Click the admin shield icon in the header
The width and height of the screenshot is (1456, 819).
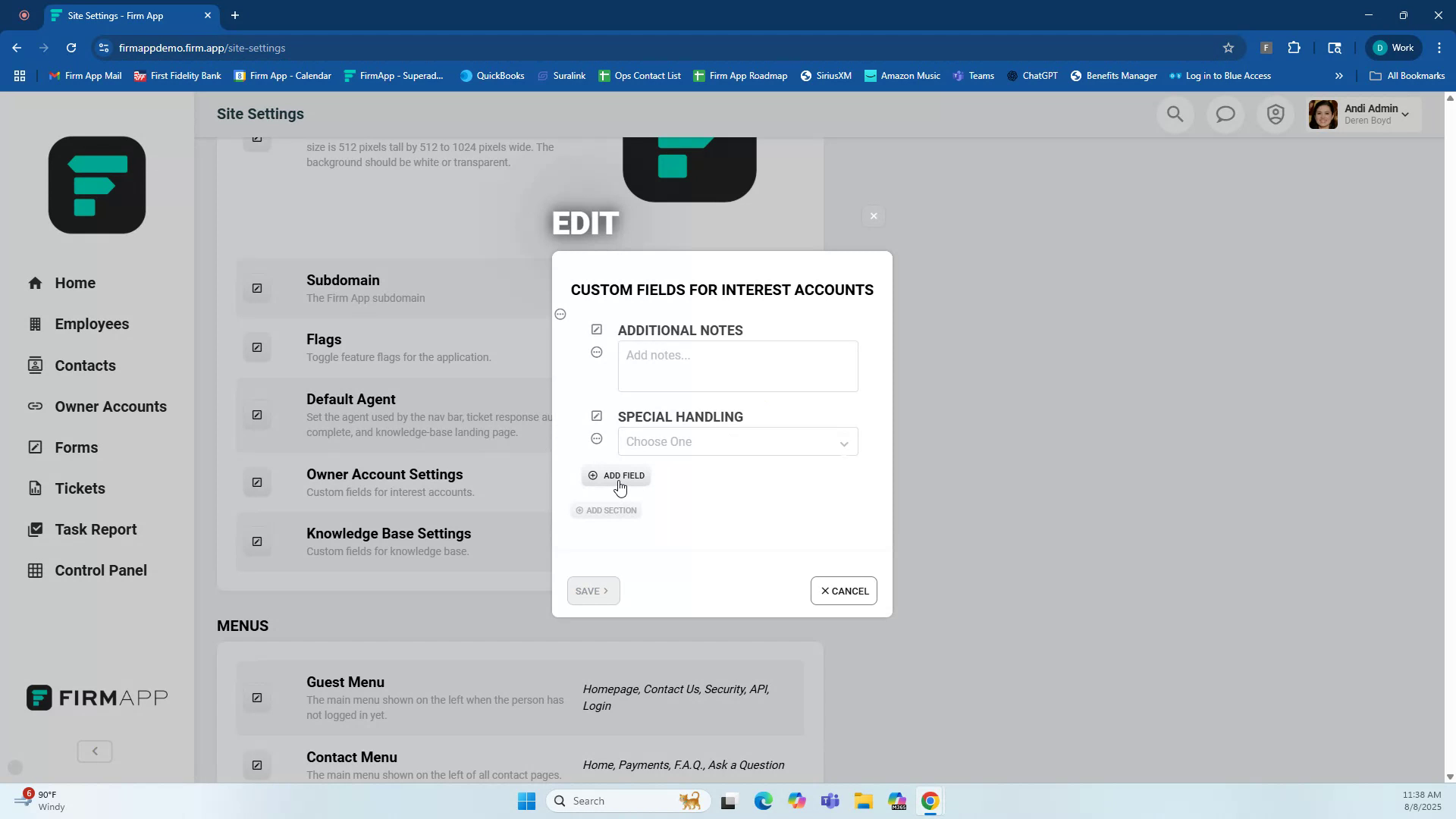click(1275, 114)
